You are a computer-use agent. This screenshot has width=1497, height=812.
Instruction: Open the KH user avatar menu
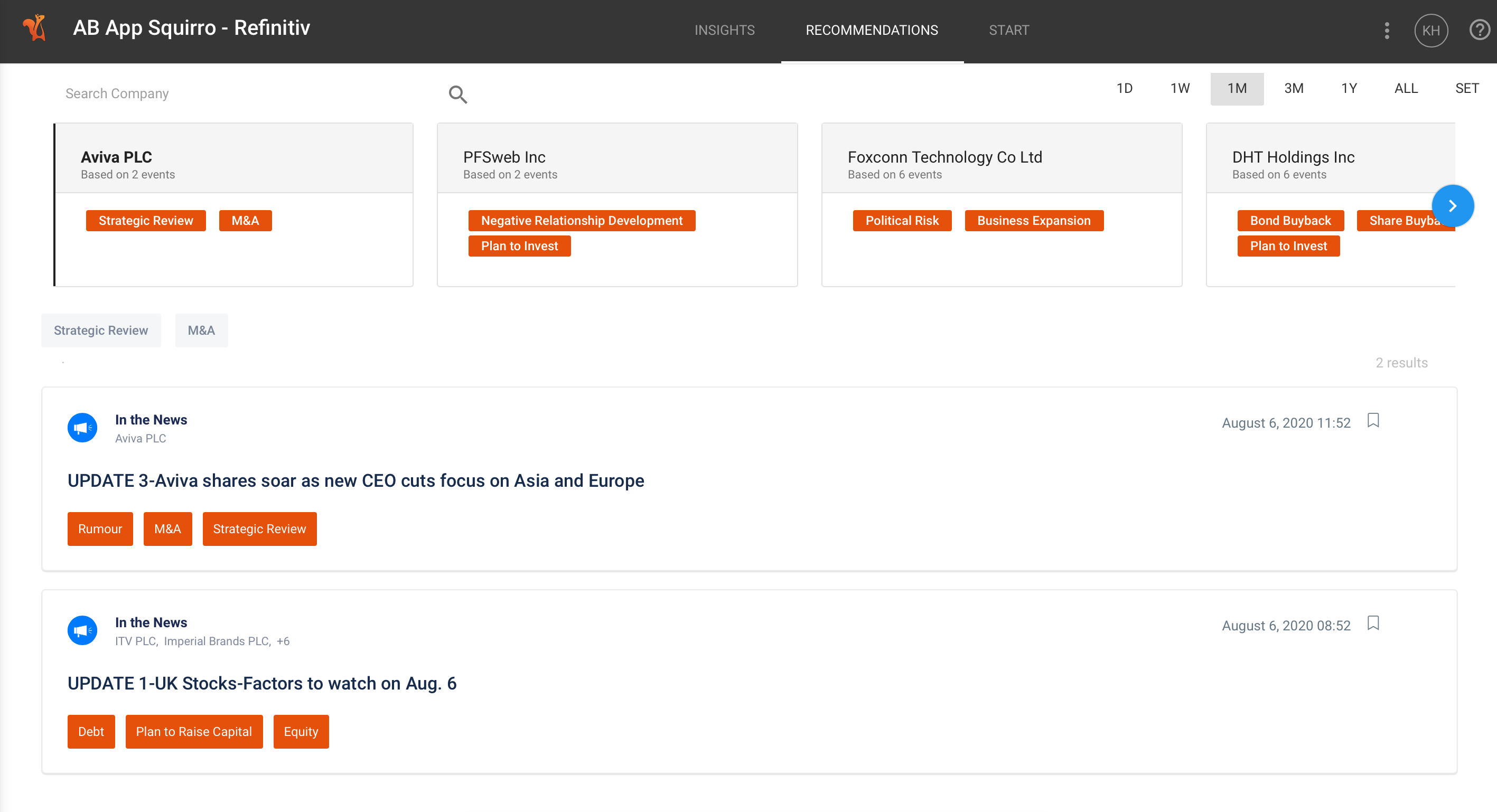(1431, 30)
